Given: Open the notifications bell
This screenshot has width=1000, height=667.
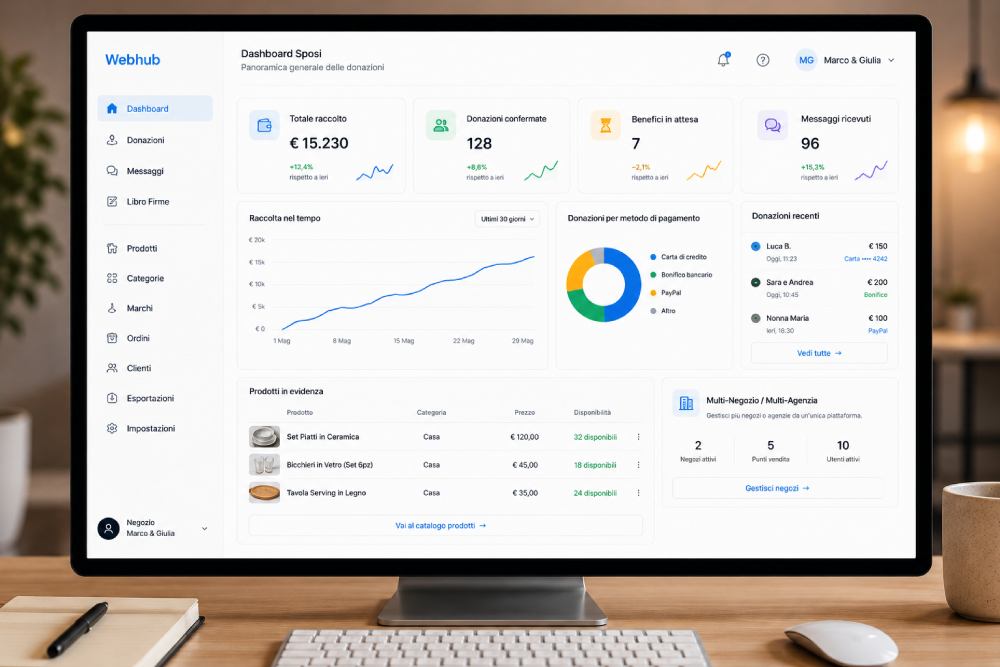Looking at the screenshot, I should pos(723,60).
